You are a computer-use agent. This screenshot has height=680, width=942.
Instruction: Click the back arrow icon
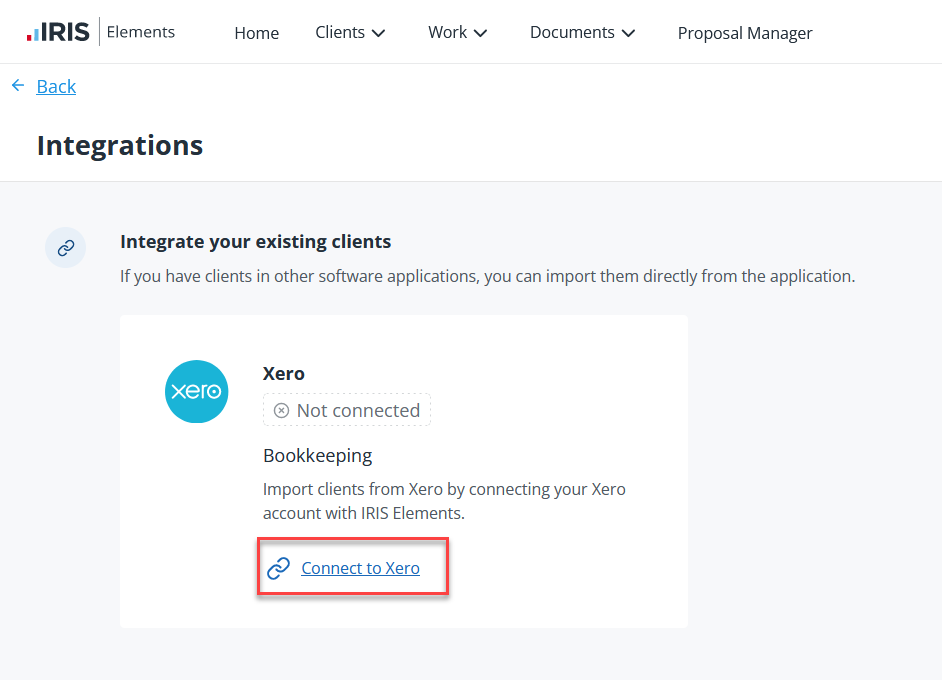click(18, 86)
